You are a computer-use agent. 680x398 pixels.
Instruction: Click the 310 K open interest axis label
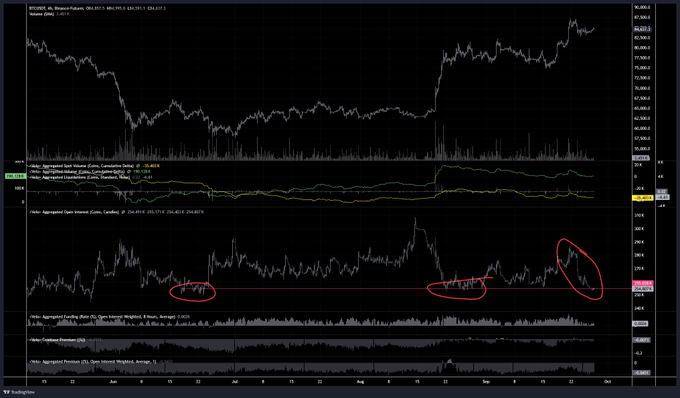coord(639,215)
